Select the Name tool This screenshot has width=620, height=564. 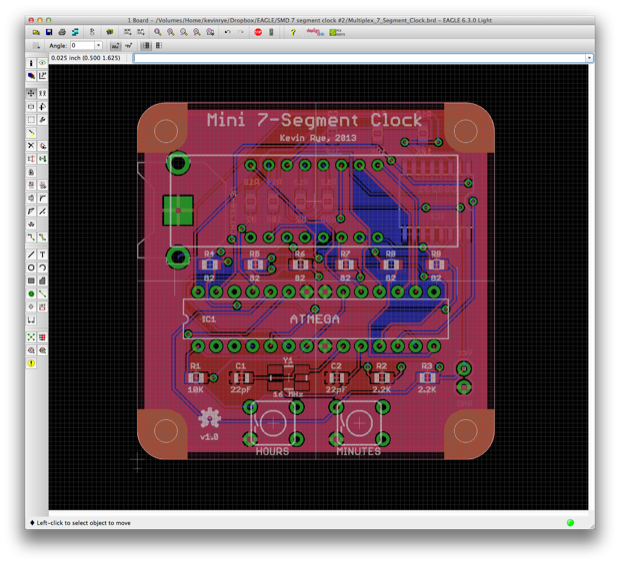[x=31, y=185]
